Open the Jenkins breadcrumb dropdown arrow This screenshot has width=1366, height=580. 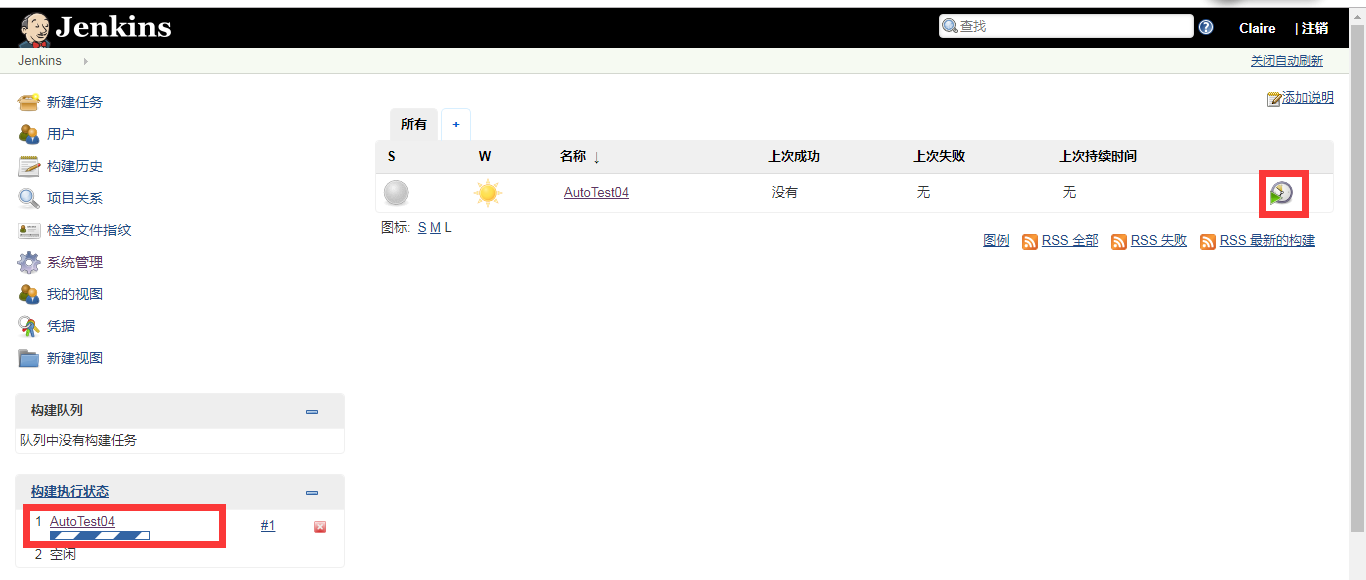click(x=85, y=61)
